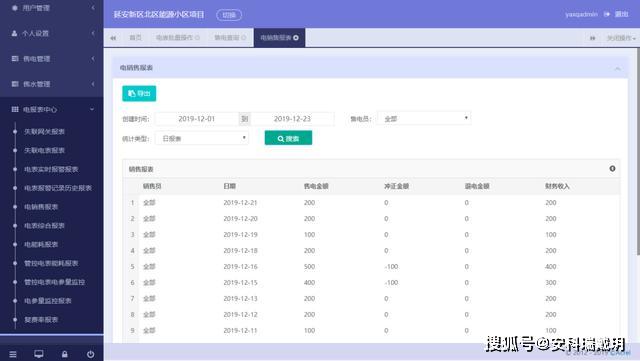
Task: Open the 复费率报表 report
Action: pos(41,319)
